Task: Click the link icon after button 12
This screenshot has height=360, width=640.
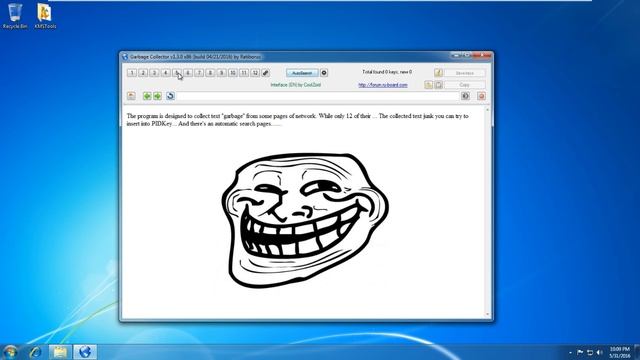Action: tap(265, 73)
